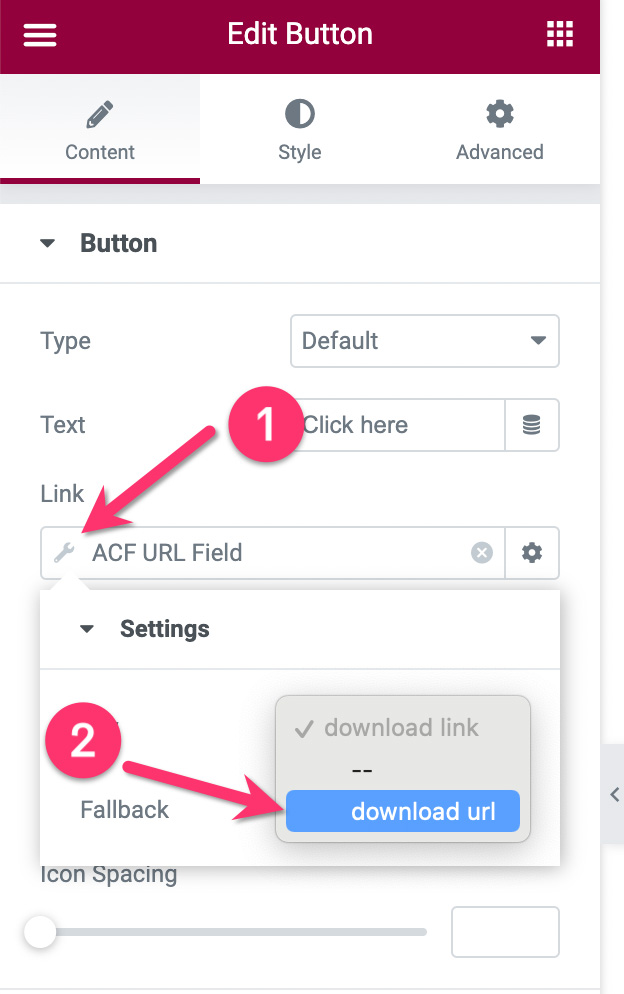
Task: Collapse the Settings section
Action: [x=87, y=629]
